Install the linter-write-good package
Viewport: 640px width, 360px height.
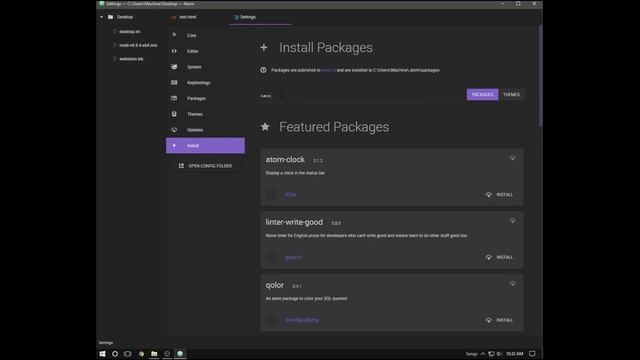point(499,257)
